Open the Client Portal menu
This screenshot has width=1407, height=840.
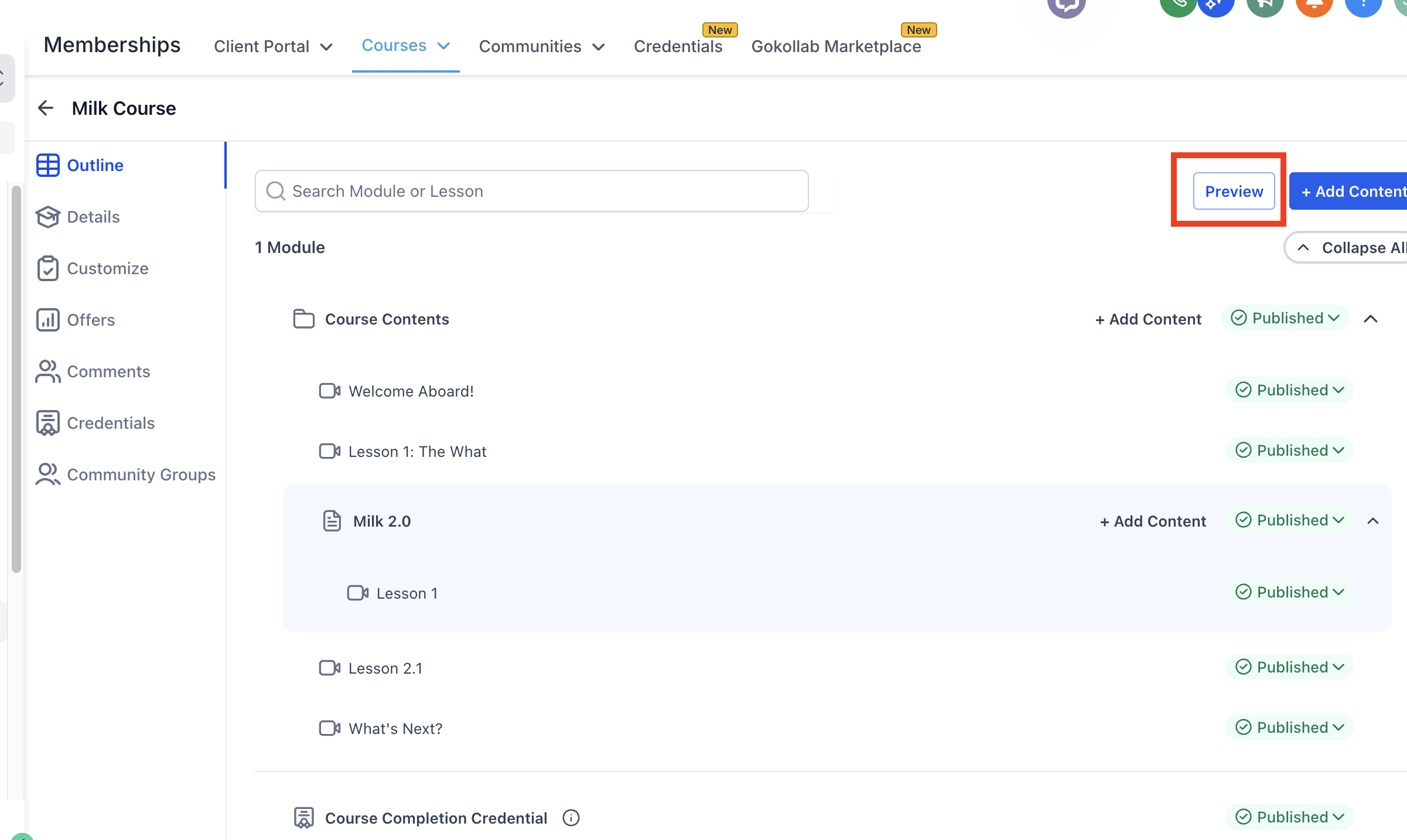272,46
